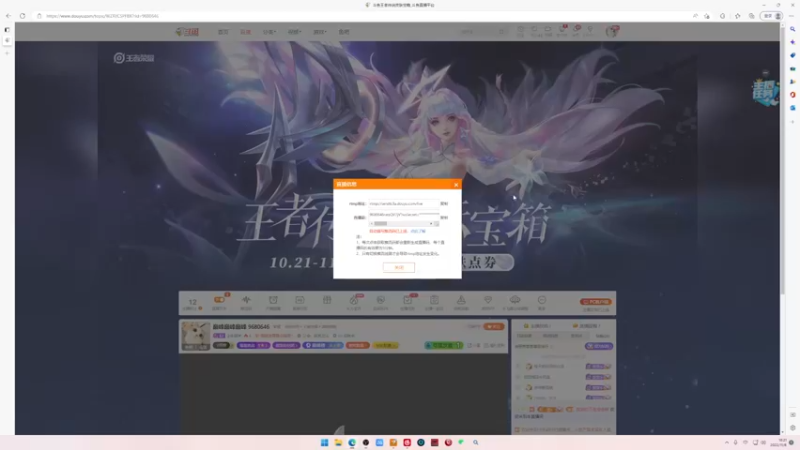Viewport: 800px width, 450px height.
Task: Click the green badge button in room header
Action: (x=443, y=345)
